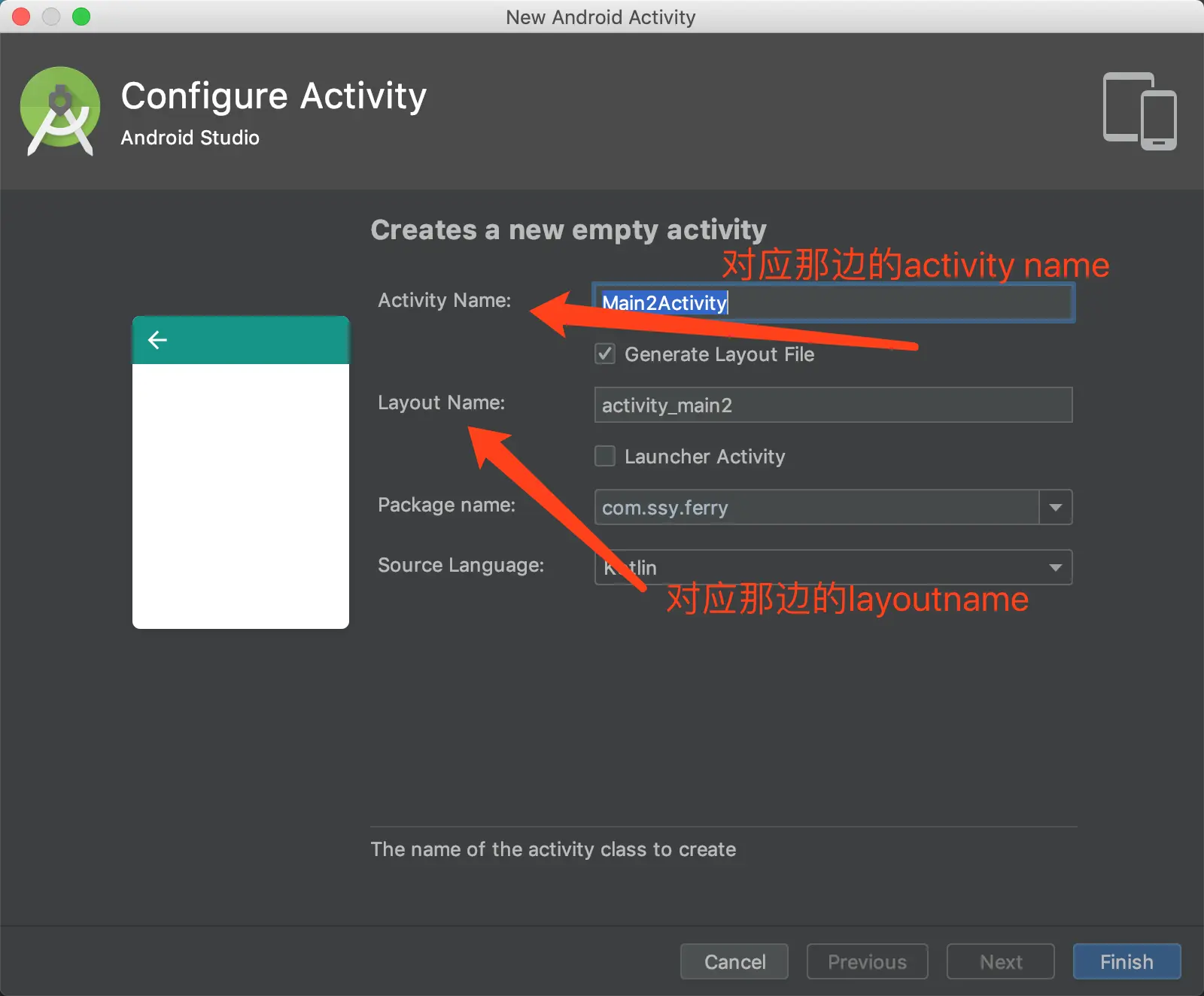Click the Android Studio logo icon
The width and height of the screenshot is (1204, 996).
pyautogui.click(x=60, y=111)
